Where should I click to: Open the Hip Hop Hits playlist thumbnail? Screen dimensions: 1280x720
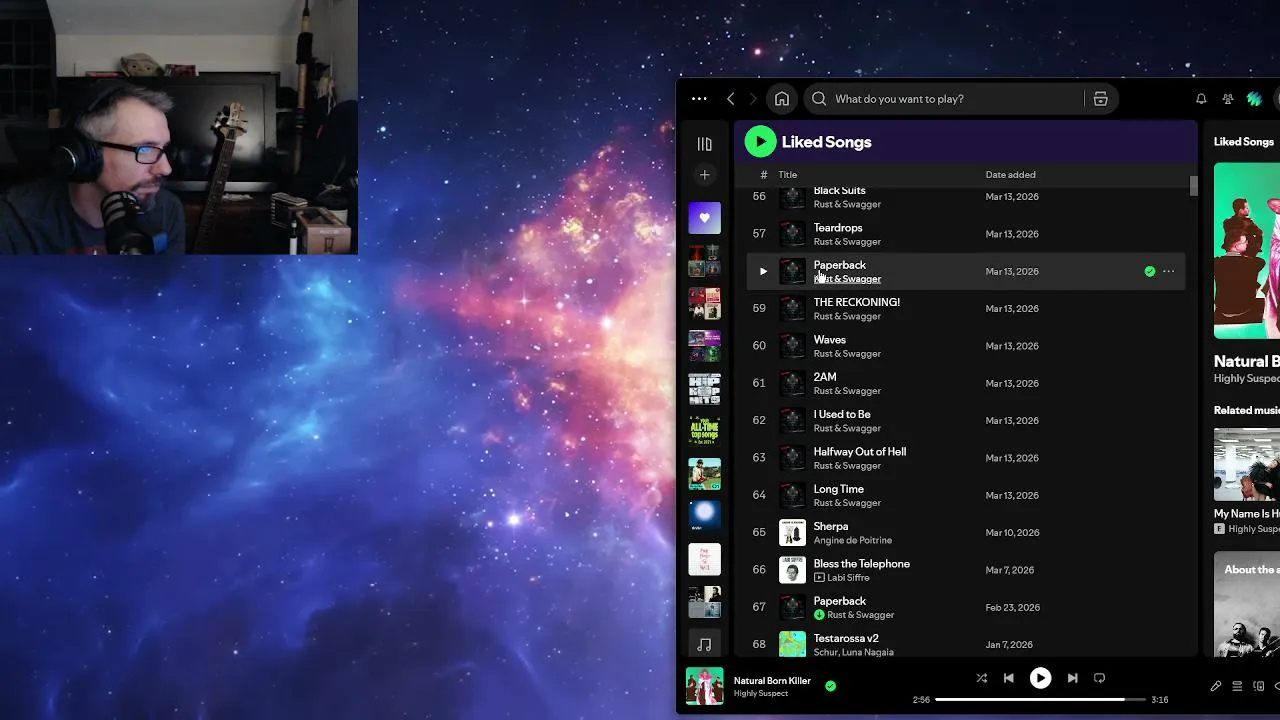704,389
